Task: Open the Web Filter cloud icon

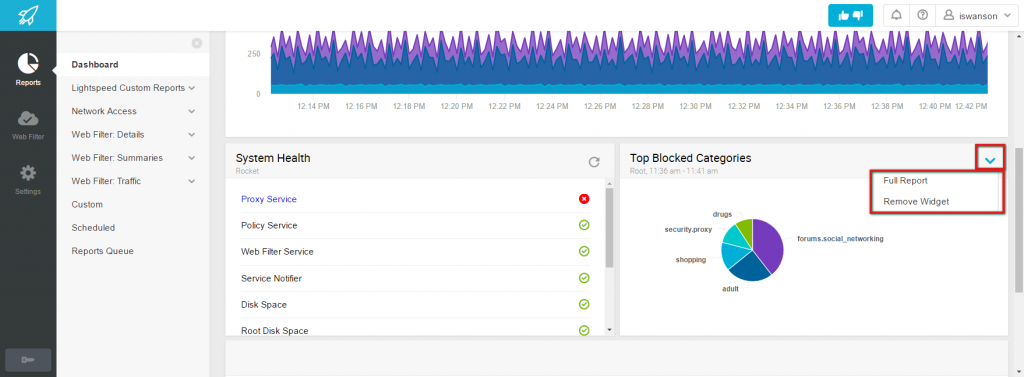Action: tap(28, 118)
